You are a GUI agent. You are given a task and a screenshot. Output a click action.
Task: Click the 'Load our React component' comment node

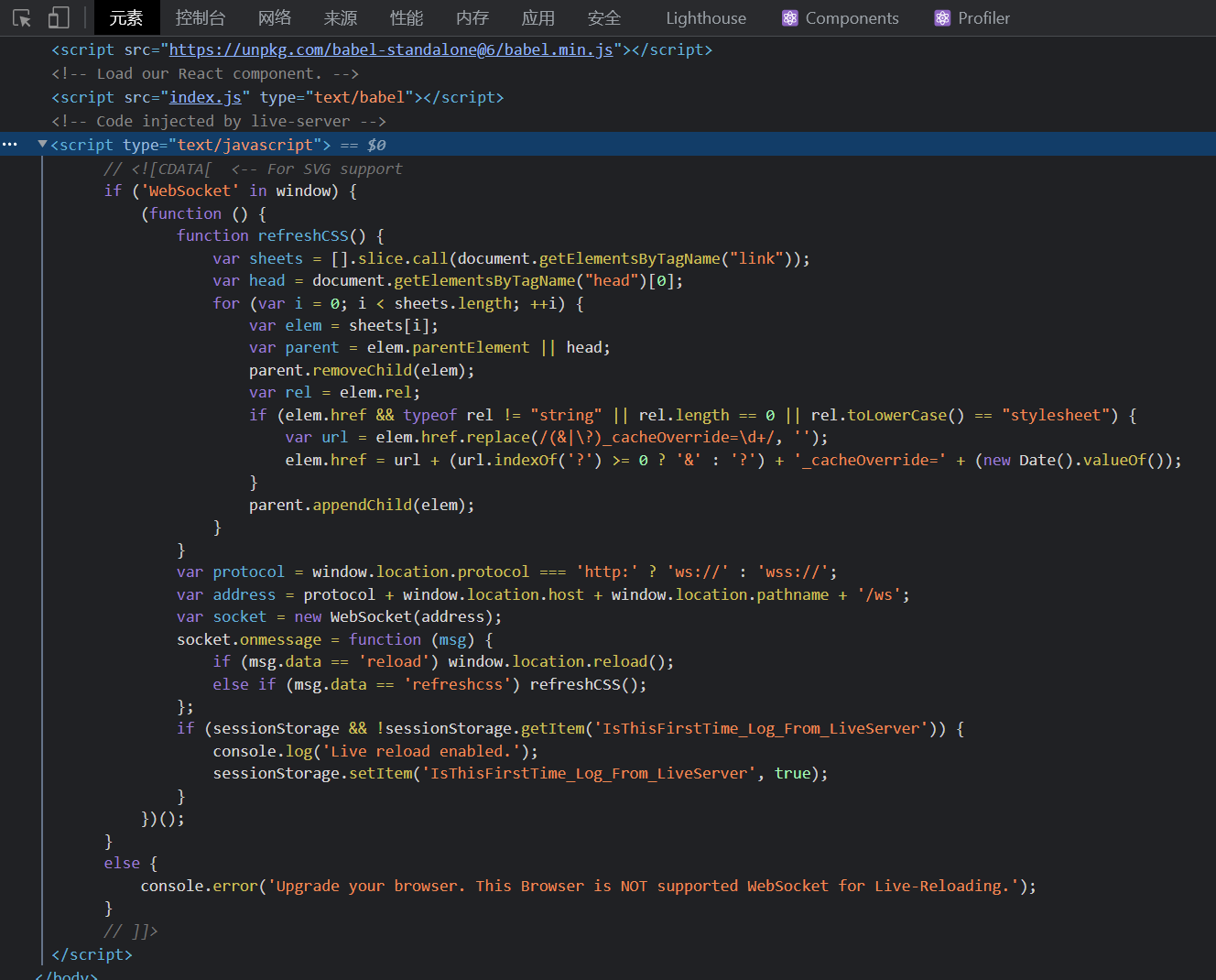205,73
